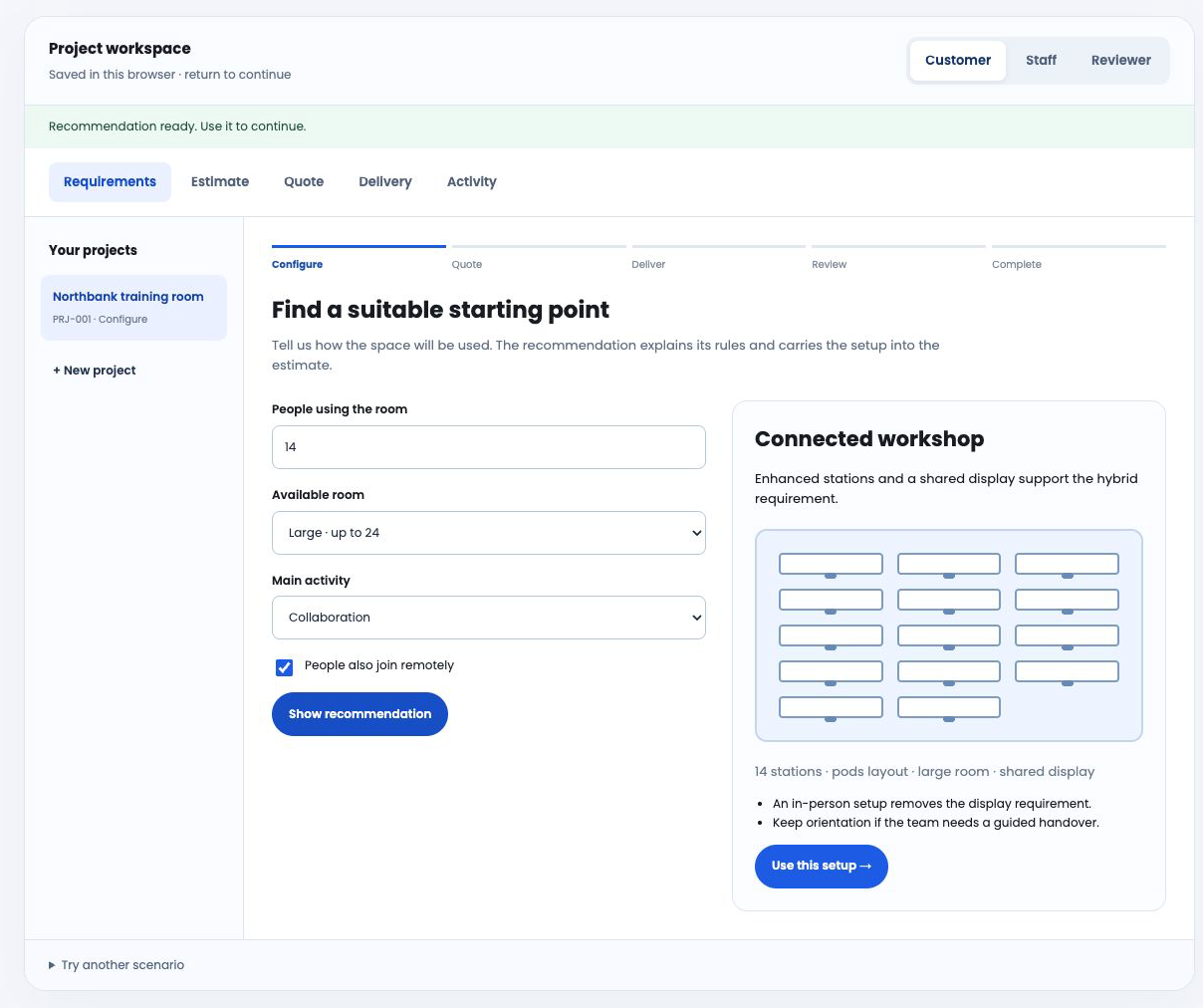Image resolution: width=1203 pixels, height=1008 pixels.
Task: Open the Main activity dropdown
Action: click(x=488, y=618)
